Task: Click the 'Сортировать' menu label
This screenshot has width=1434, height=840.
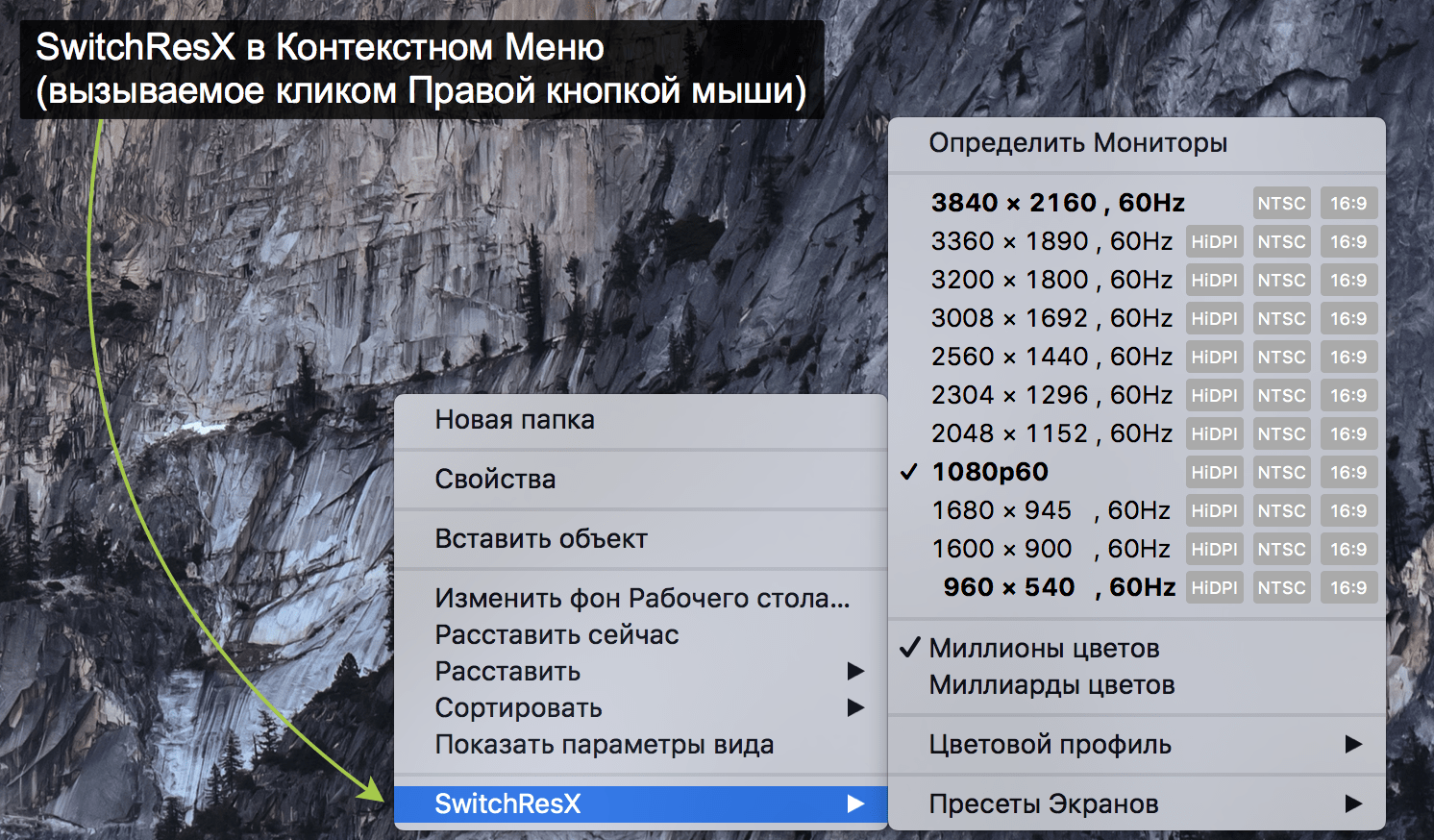Action: point(519,708)
